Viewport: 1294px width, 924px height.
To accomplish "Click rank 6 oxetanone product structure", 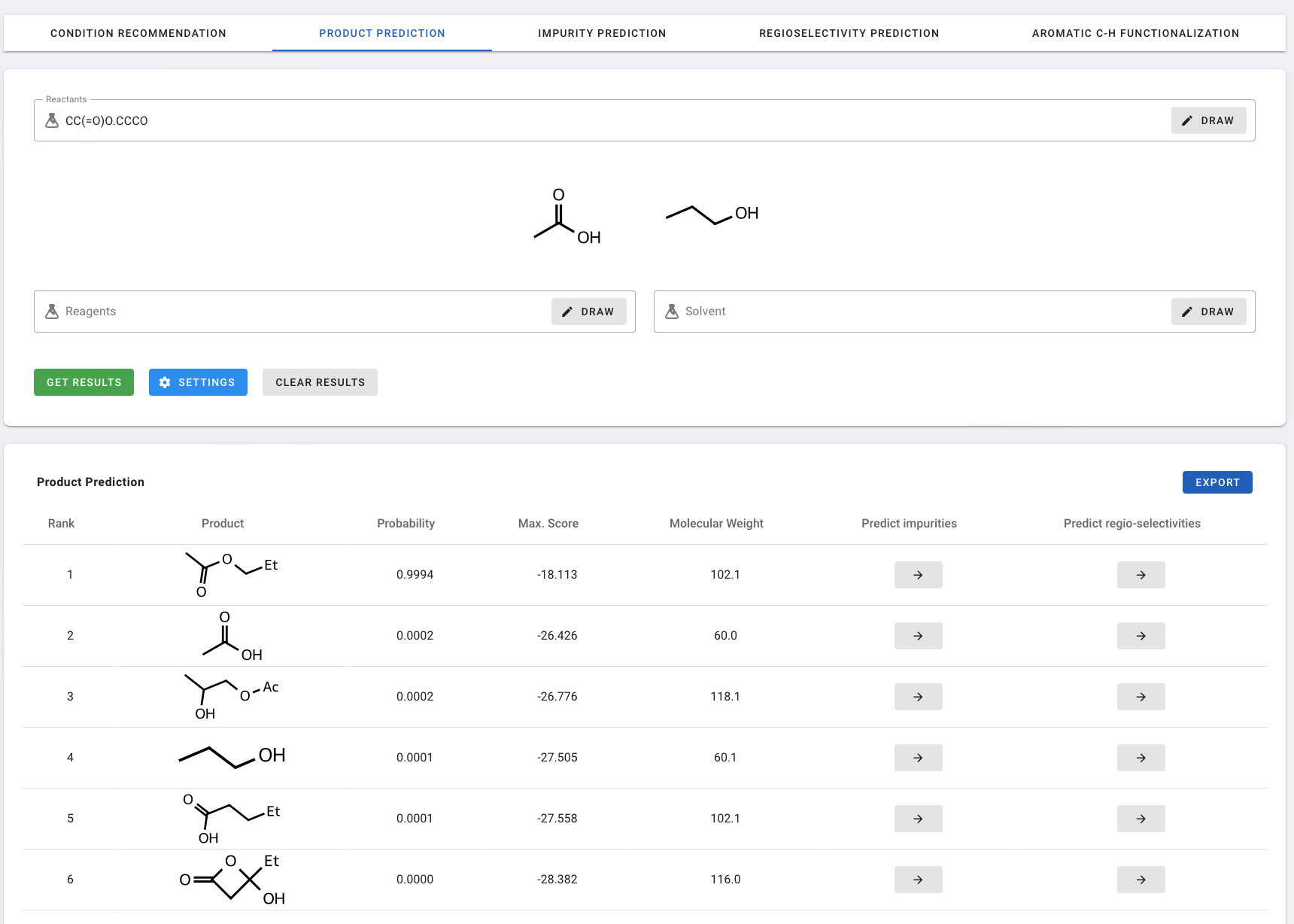I will click(232, 880).
